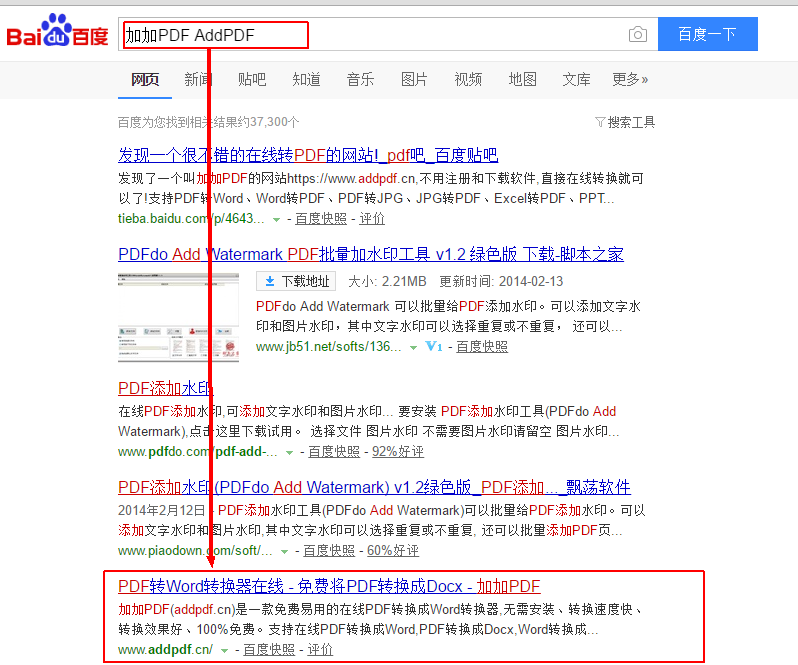Expand dropdown next to www.jb51.net URL
The height and width of the screenshot is (665, 798).
pyautogui.click(x=414, y=348)
